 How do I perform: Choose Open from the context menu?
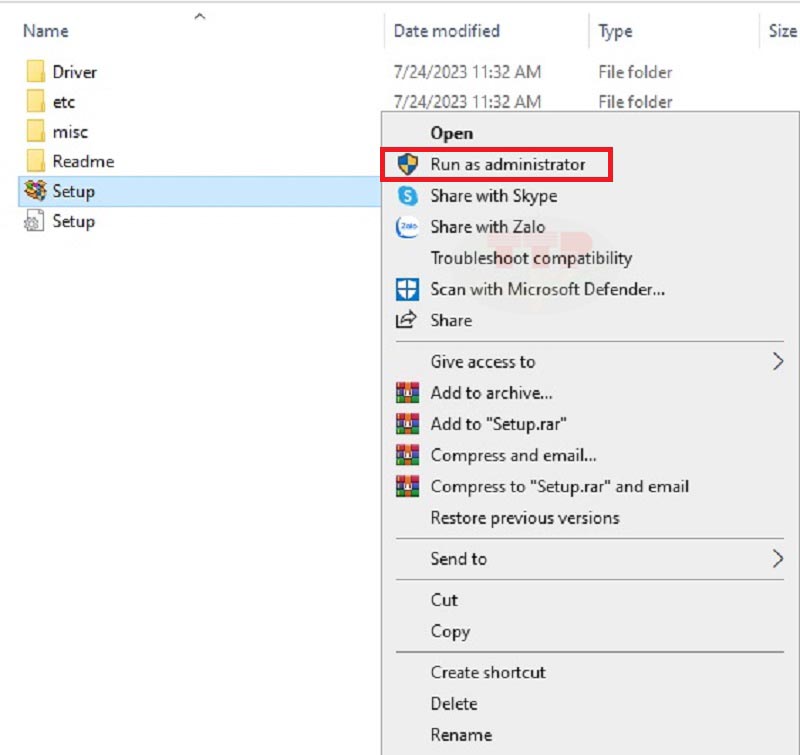(x=451, y=133)
